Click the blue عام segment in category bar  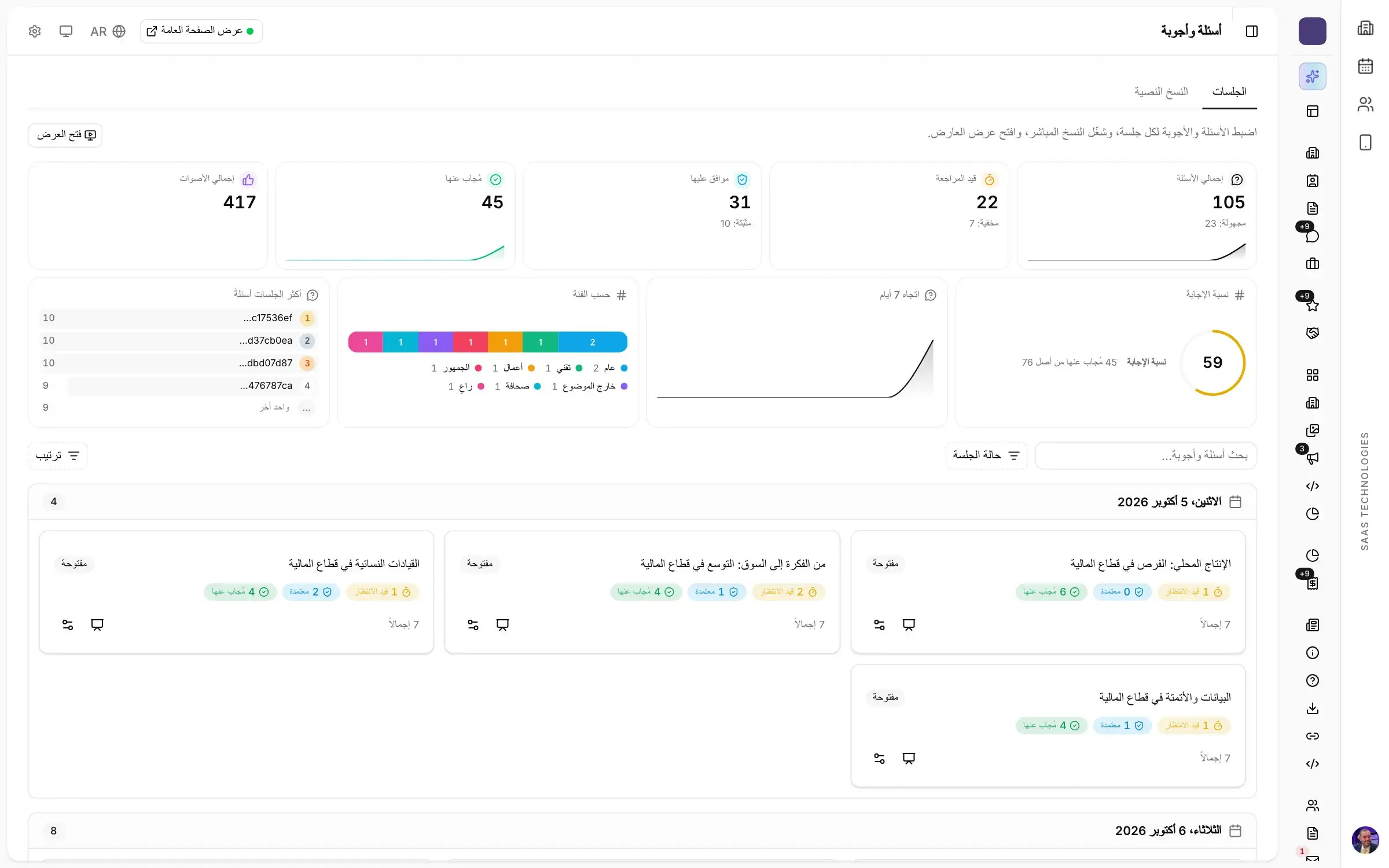click(x=593, y=342)
